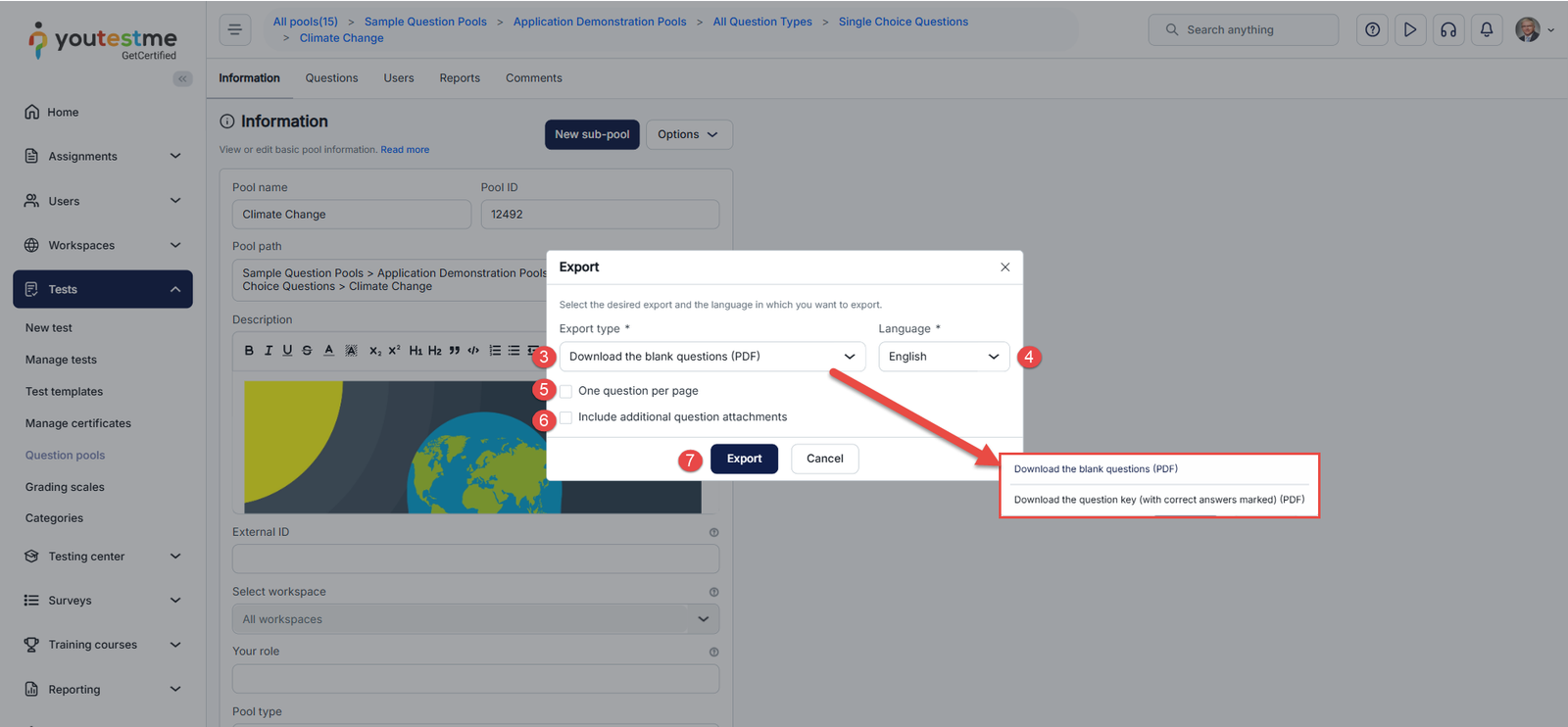
Task: Click the Export button
Action: pos(744,459)
